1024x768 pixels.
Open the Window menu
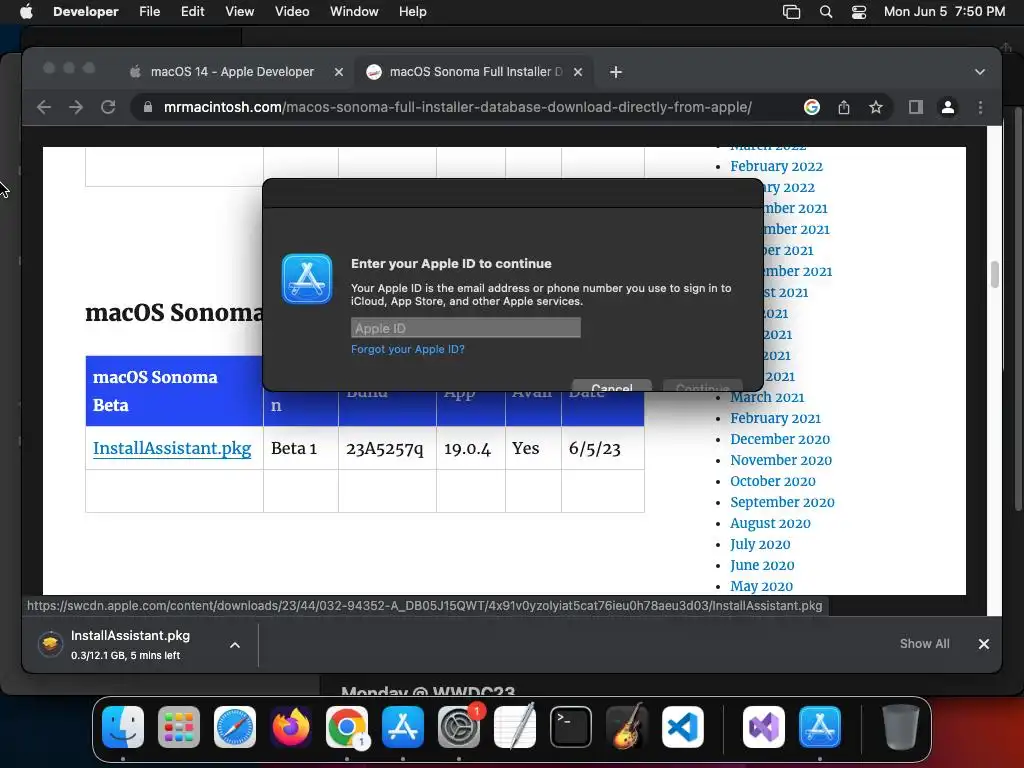pyautogui.click(x=354, y=12)
